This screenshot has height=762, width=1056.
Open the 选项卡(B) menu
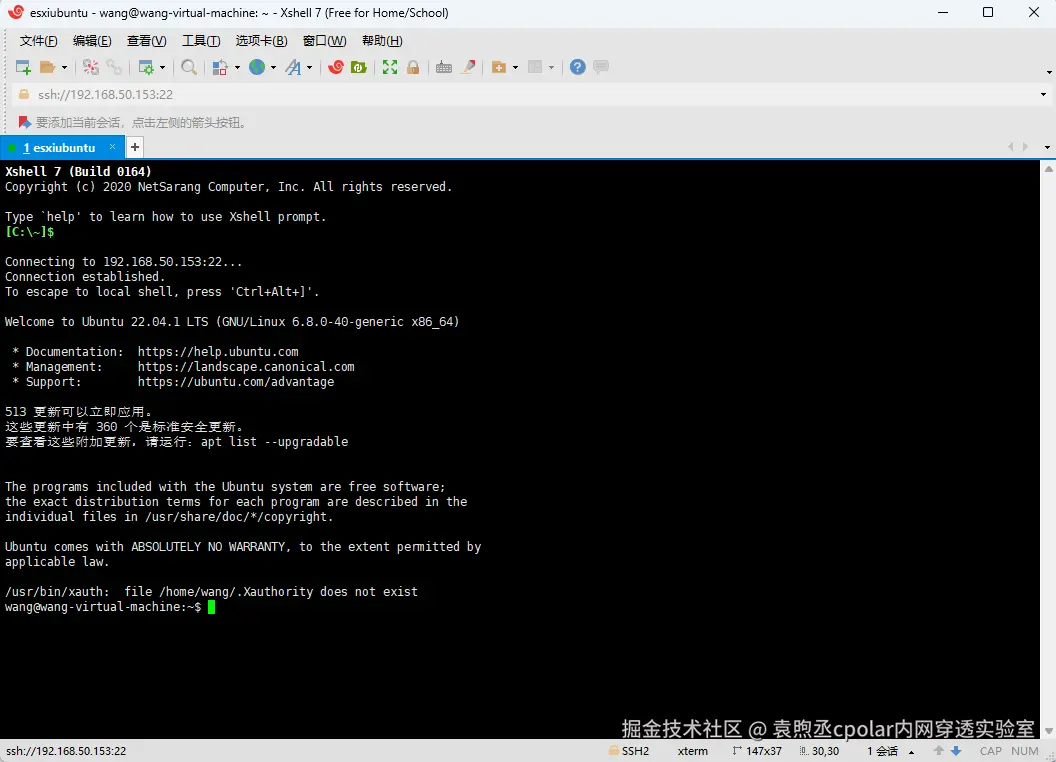click(261, 40)
